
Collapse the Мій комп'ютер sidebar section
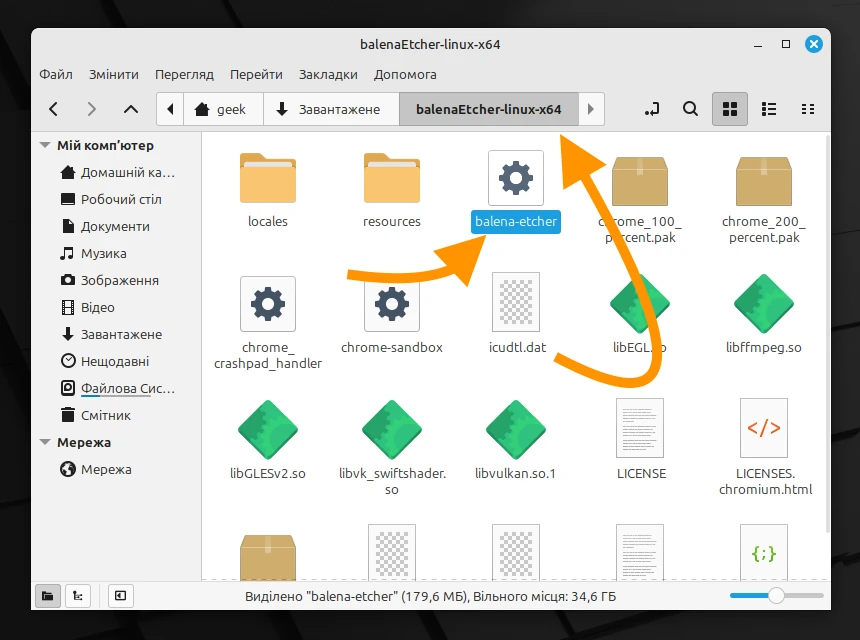click(46, 145)
